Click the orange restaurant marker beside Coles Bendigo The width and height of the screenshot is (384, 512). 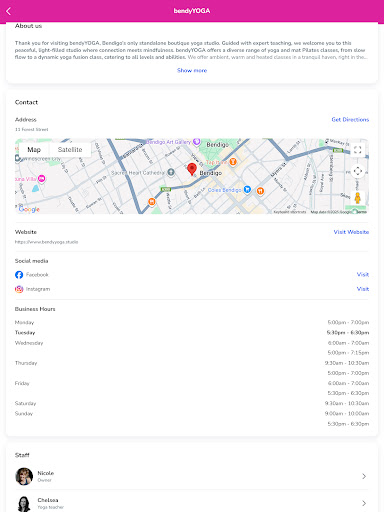pyautogui.click(x=260, y=191)
